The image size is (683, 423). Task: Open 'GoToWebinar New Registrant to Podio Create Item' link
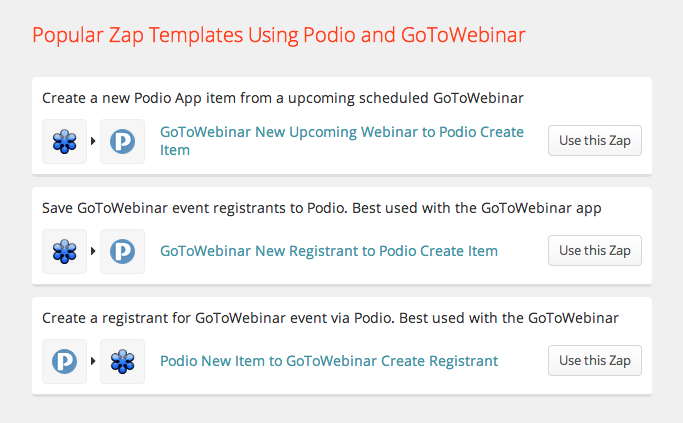(328, 251)
